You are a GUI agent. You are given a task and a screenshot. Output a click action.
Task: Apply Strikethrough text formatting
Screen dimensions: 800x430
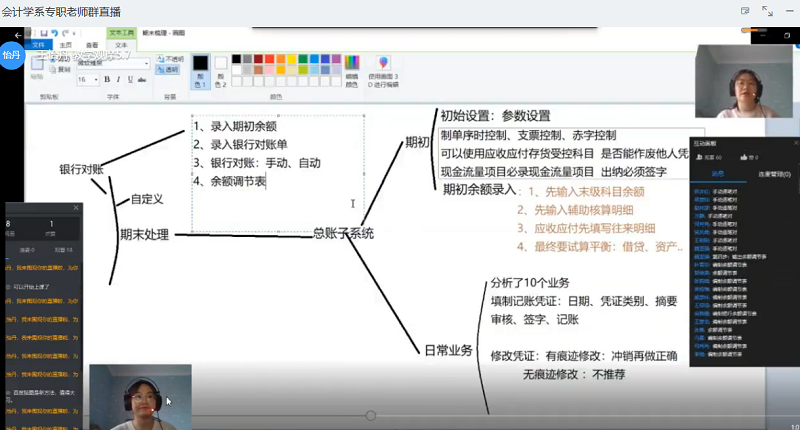pyautogui.click(x=141, y=79)
